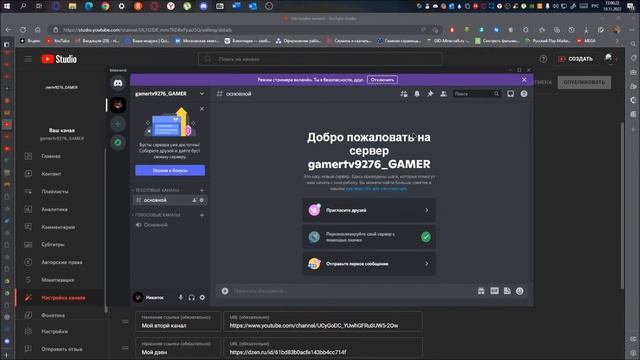The height and width of the screenshot is (360, 640).
Task: Open notification settings bell in the channel header
Action: click(x=417, y=94)
